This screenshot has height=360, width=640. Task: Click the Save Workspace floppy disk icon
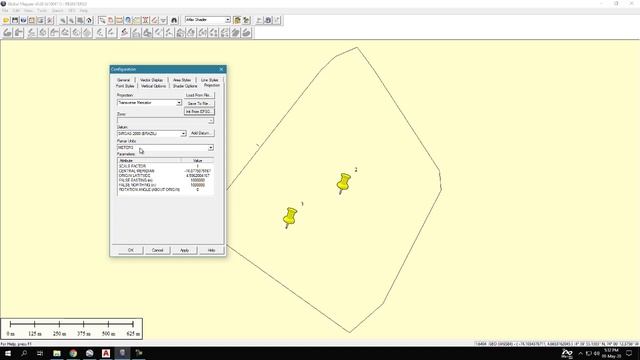click(15, 20)
